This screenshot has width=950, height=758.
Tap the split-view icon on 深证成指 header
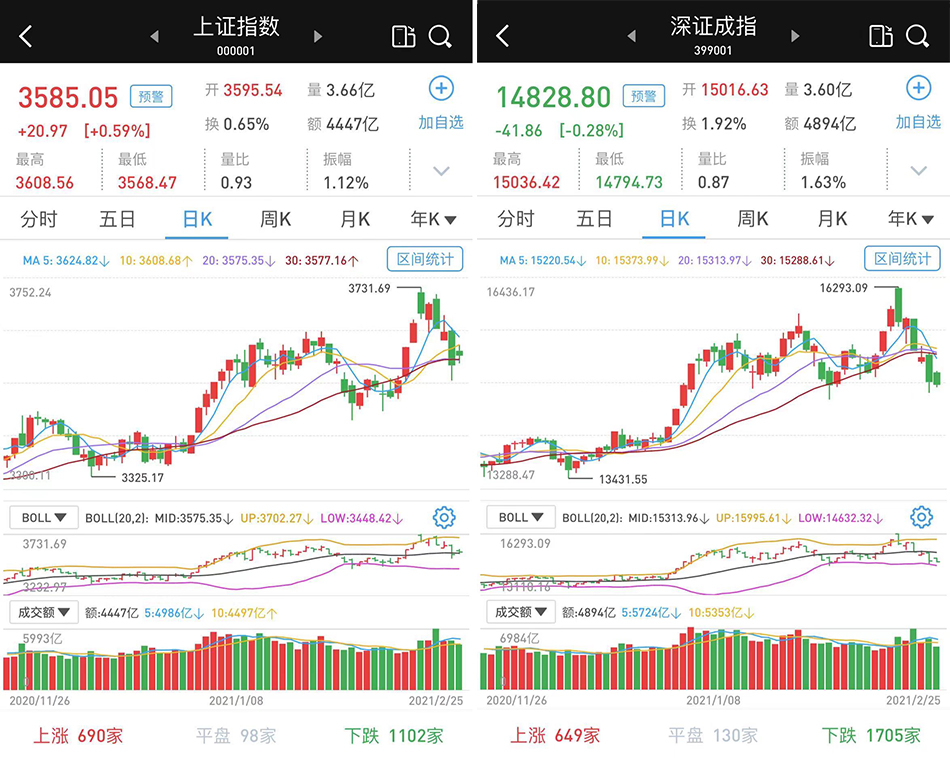(x=880, y=37)
